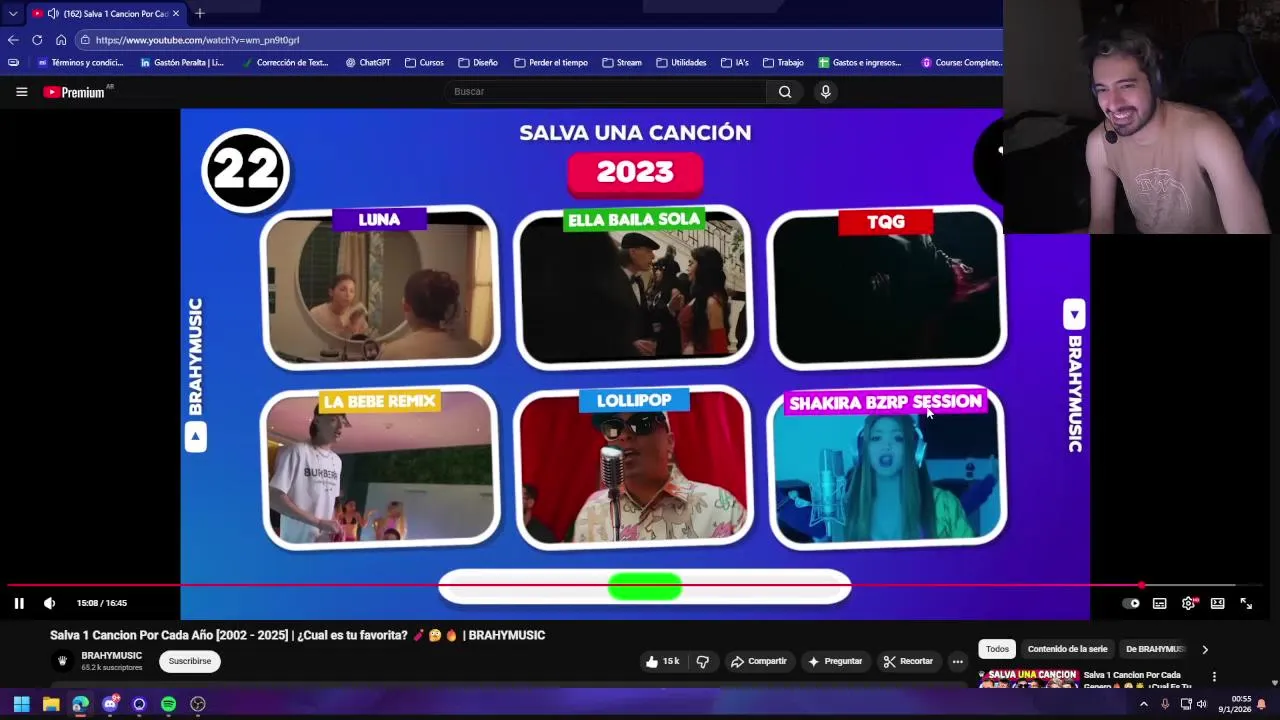Click the system tray microphone icon

point(1165,704)
